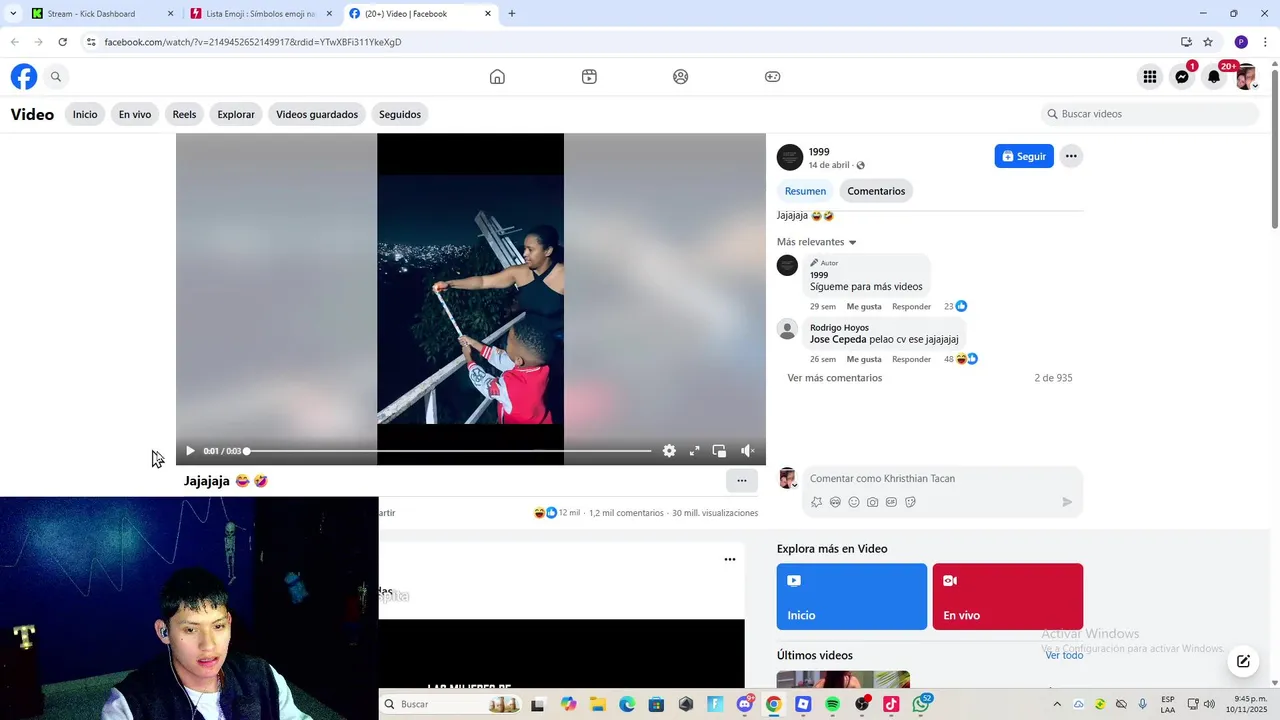Screen dimensions: 1280x720
Task: Open Seguidos in Video filter bar
Action: point(400,114)
